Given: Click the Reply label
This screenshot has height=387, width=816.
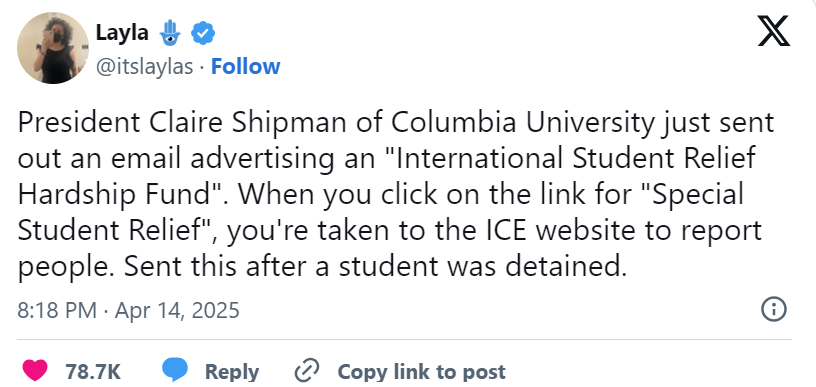Looking at the screenshot, I should click(232, 371).
